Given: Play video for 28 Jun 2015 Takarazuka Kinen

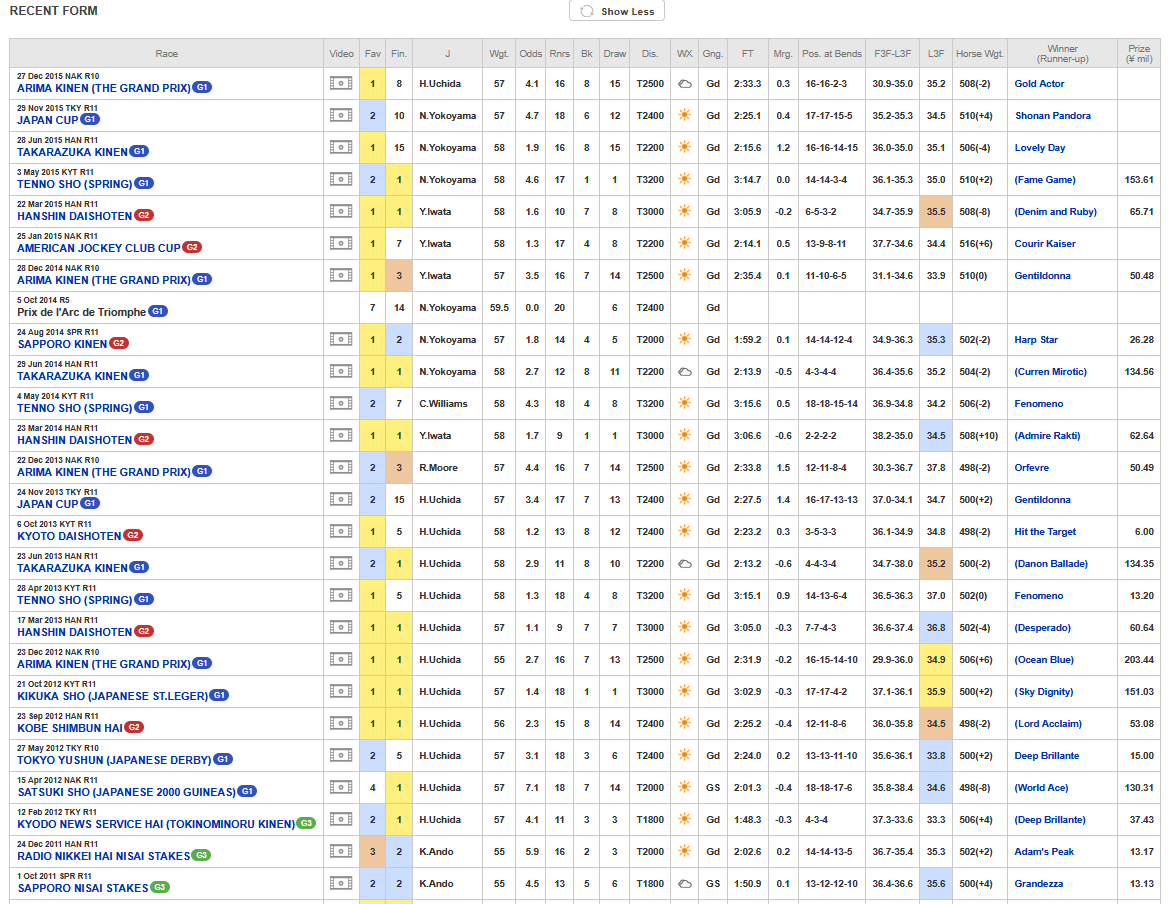Looking at the screenshot, I should point(341,147).
